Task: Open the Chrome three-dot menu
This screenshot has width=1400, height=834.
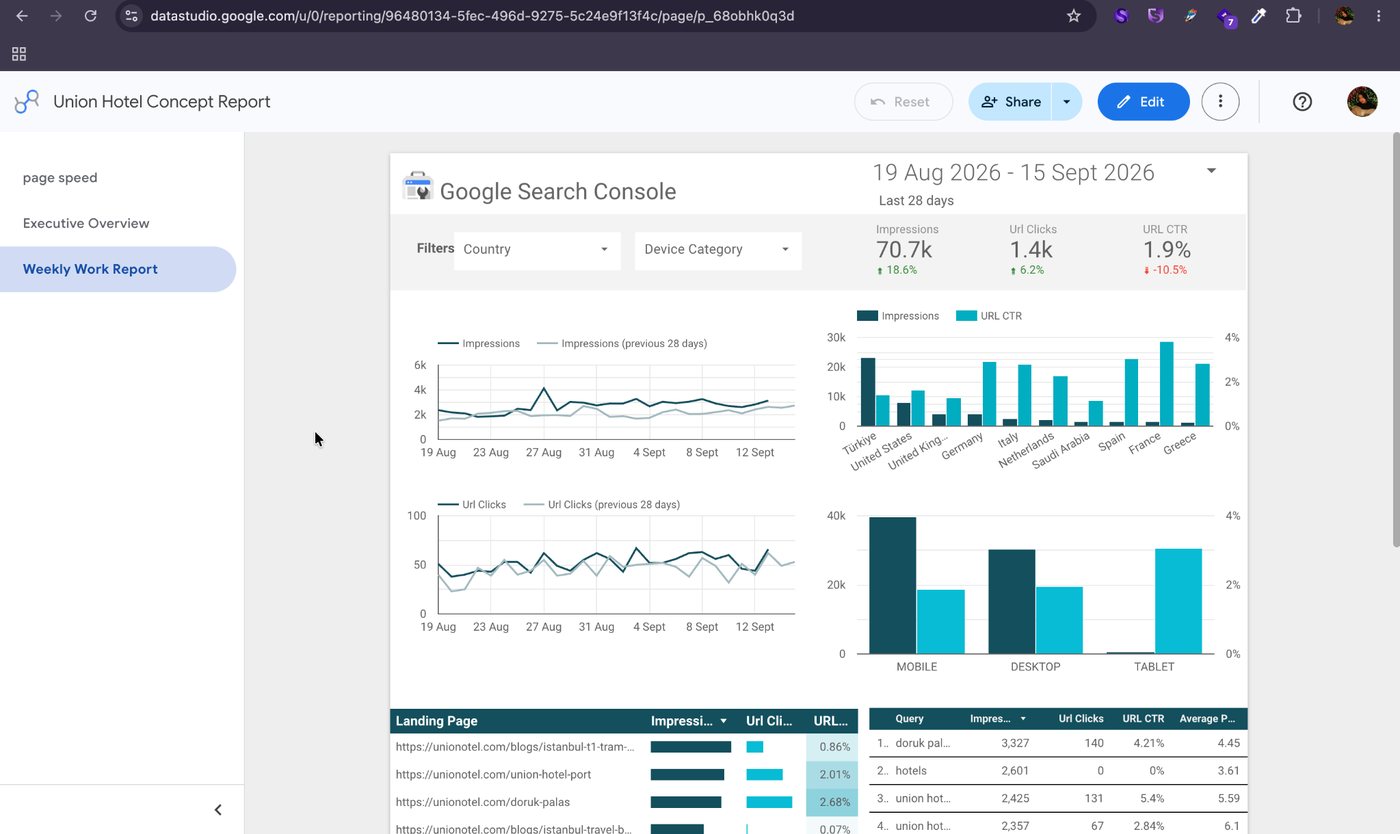Action: [1380, 16]
